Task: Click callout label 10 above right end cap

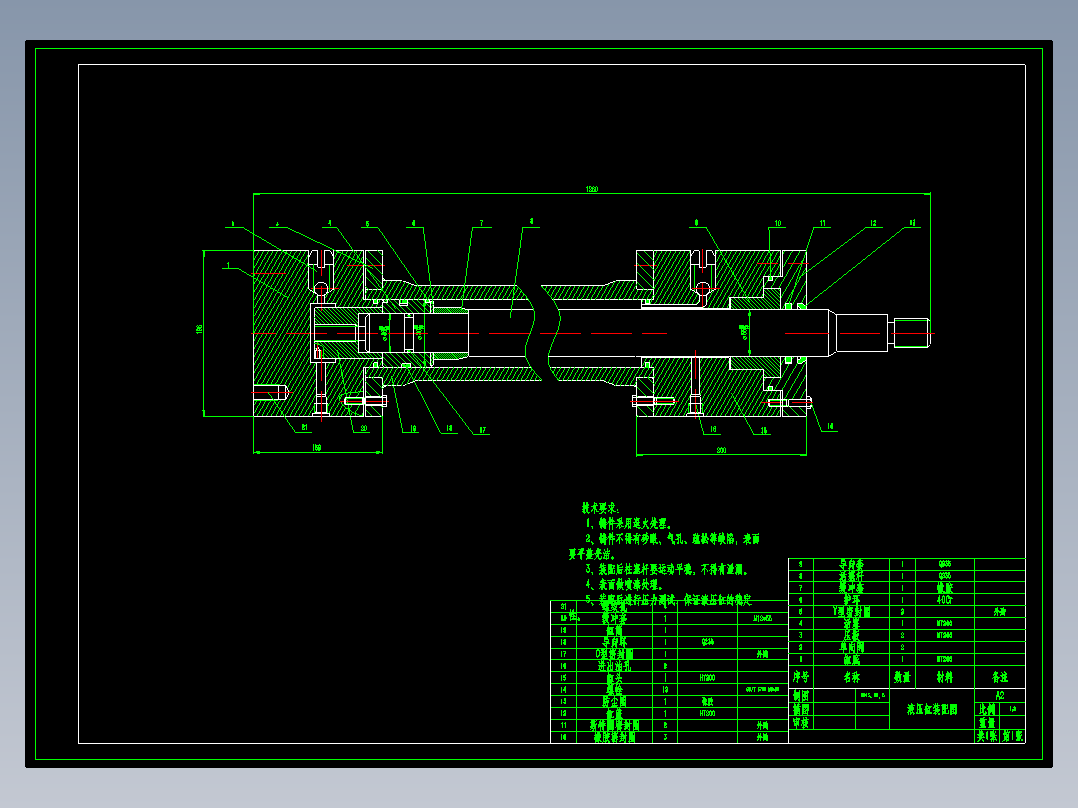Action: point(778,223)
